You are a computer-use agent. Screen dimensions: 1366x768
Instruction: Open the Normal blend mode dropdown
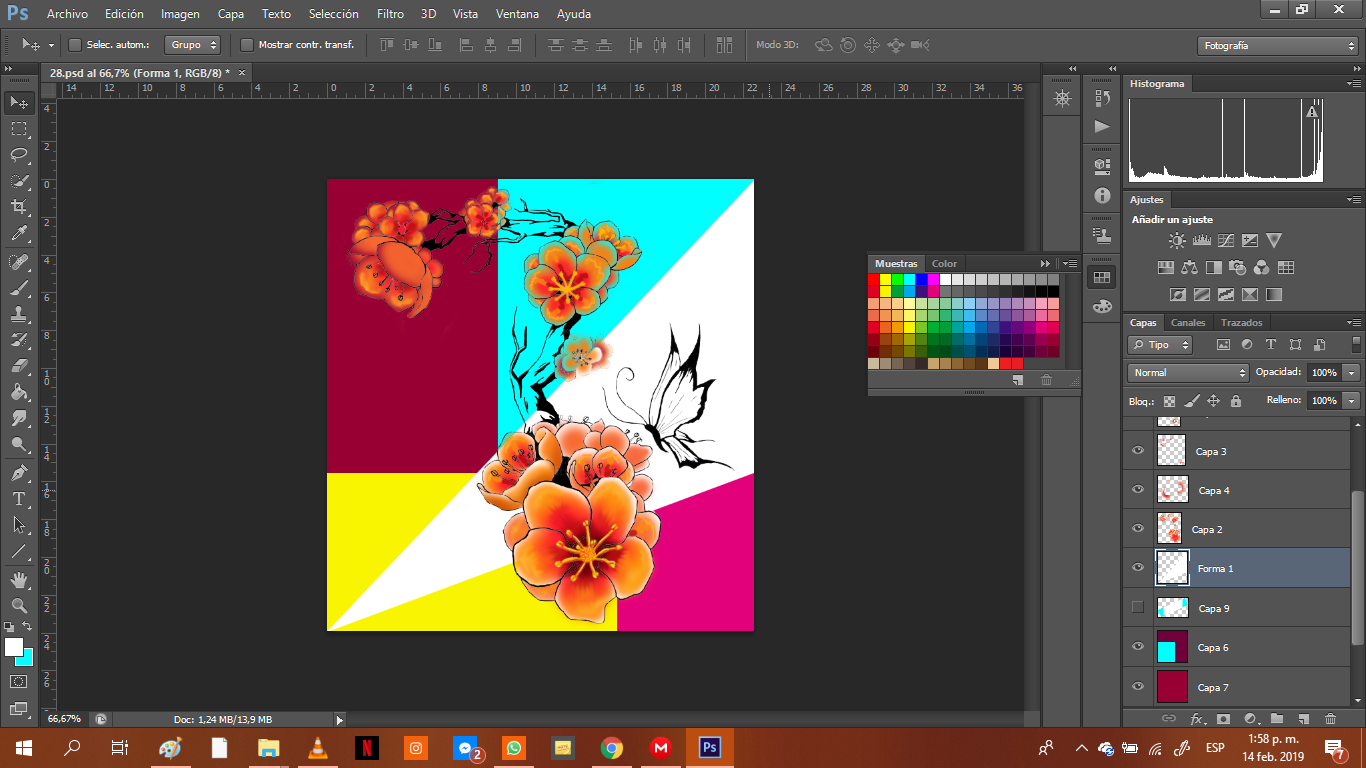[1188, 373]
